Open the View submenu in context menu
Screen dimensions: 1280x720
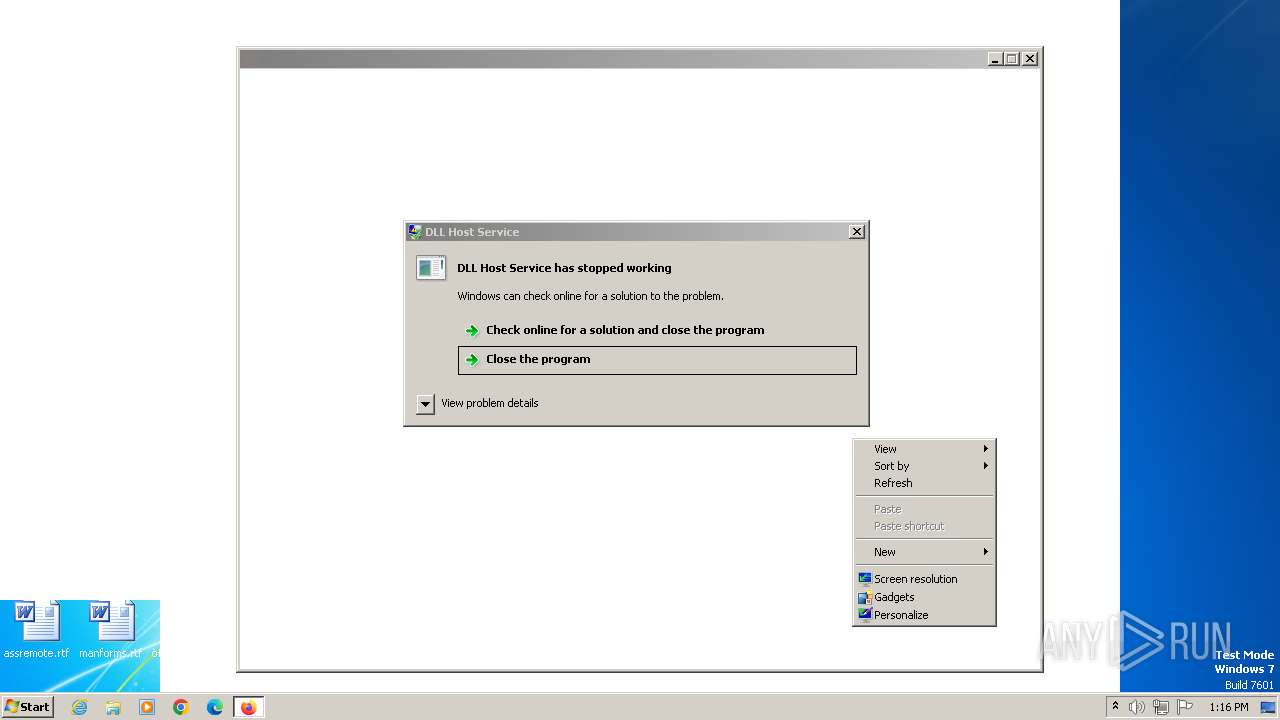pyautogui.click(x=924, y=449)
